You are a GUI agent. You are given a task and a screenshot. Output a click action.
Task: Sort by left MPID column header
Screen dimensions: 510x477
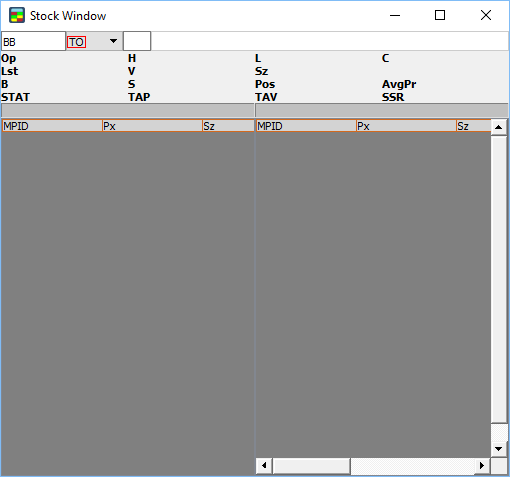[52, 126]
